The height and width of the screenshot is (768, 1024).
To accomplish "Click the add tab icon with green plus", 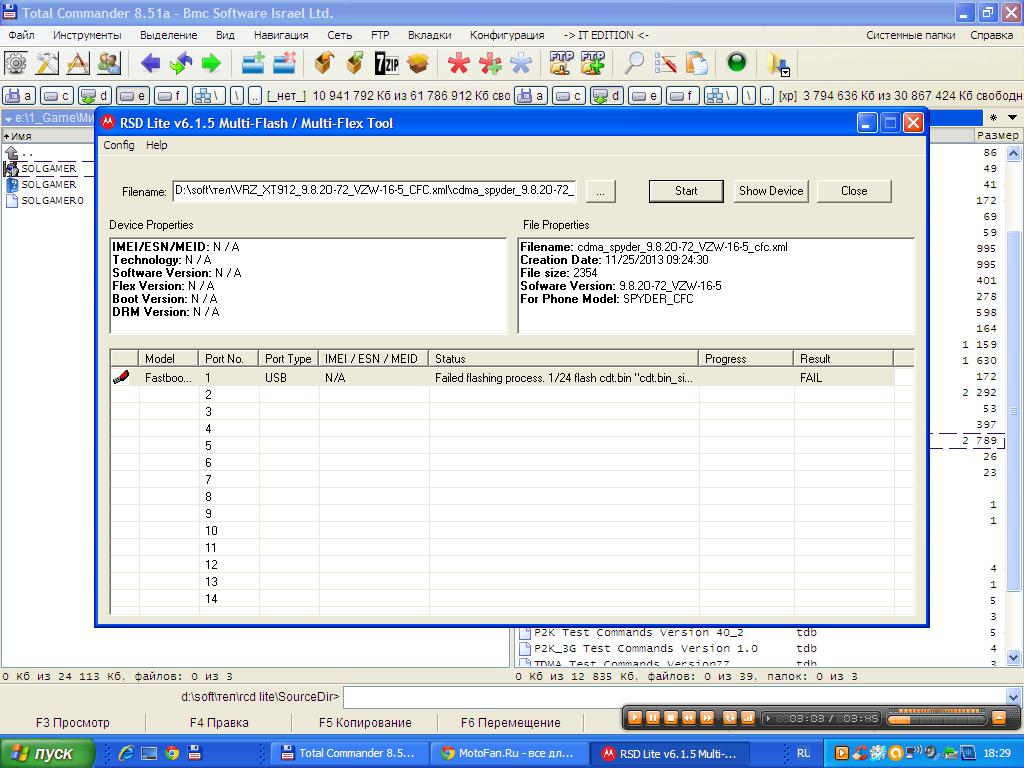I will tap(253, 63).
